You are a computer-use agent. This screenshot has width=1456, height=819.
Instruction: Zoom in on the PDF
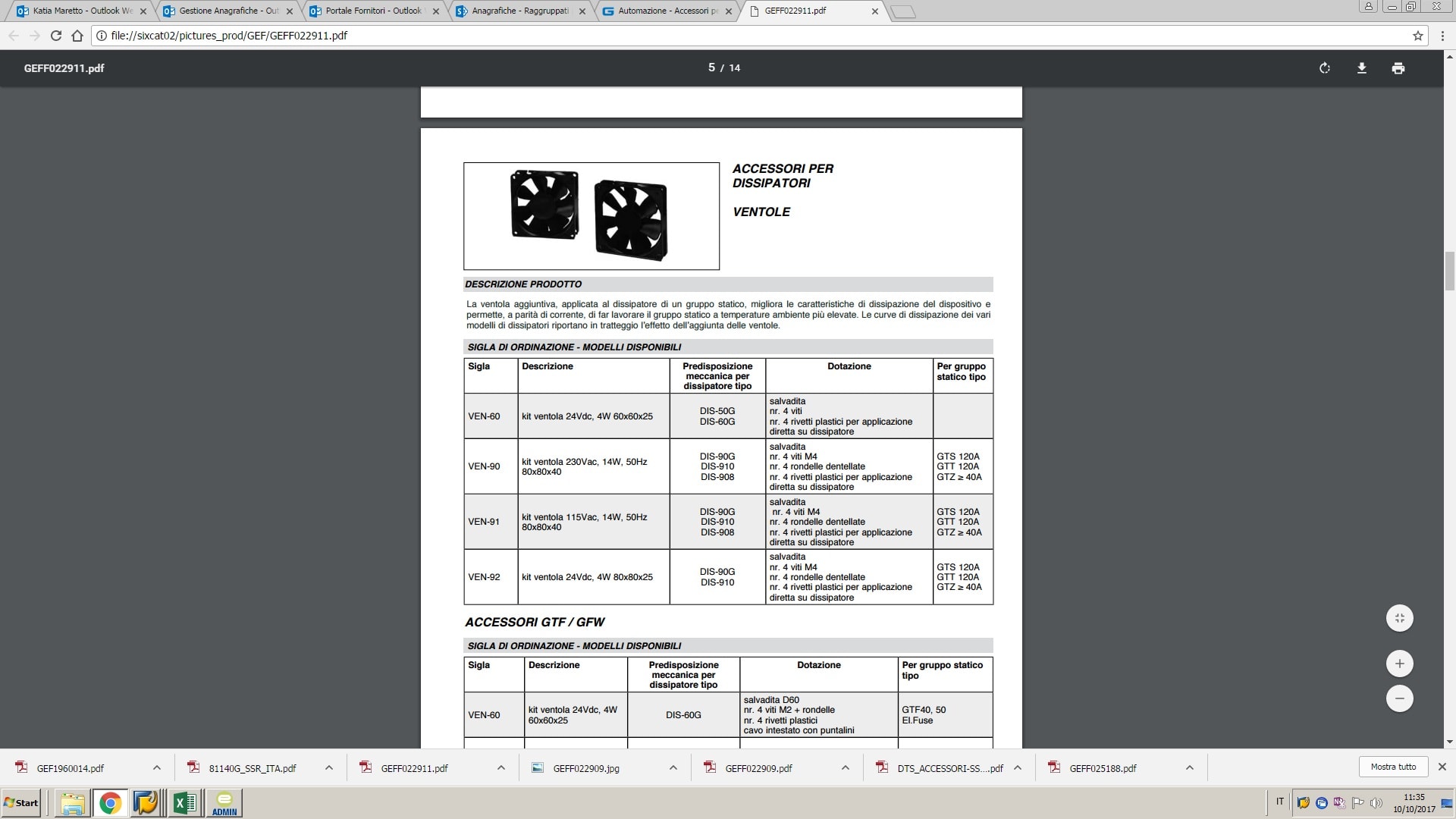click(x=1399, y=664)
